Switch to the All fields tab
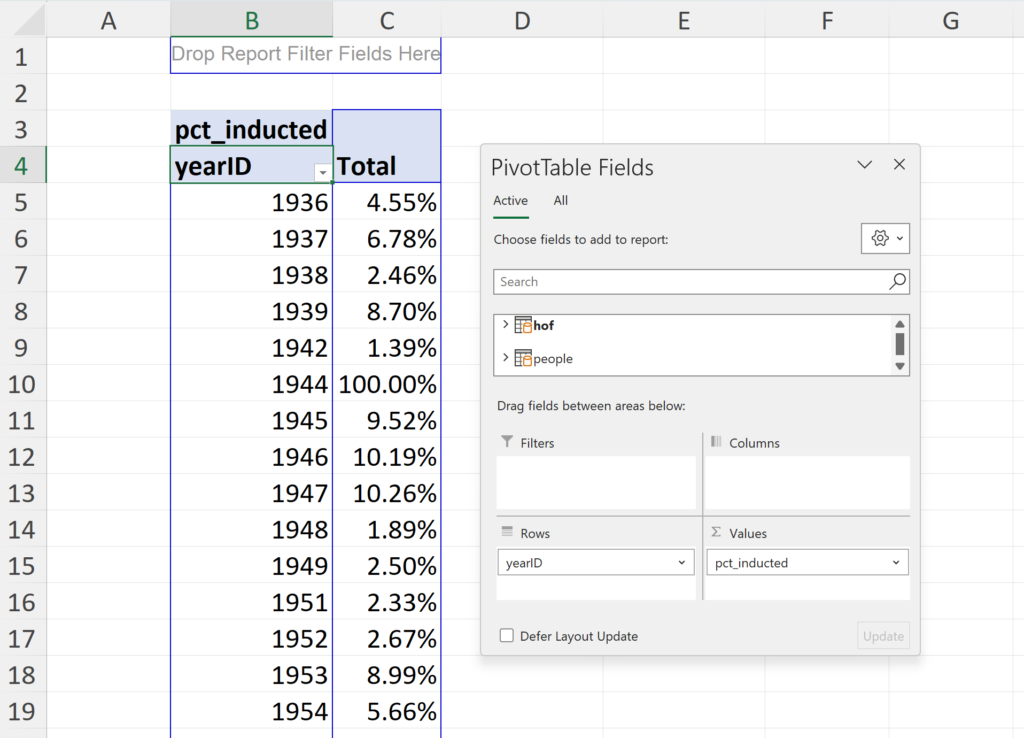 (560, 200)
